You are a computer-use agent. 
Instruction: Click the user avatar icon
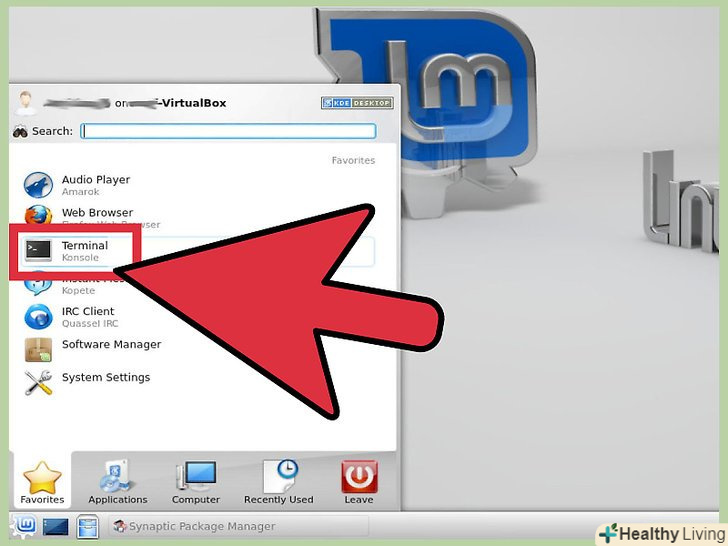coord(26,103)
